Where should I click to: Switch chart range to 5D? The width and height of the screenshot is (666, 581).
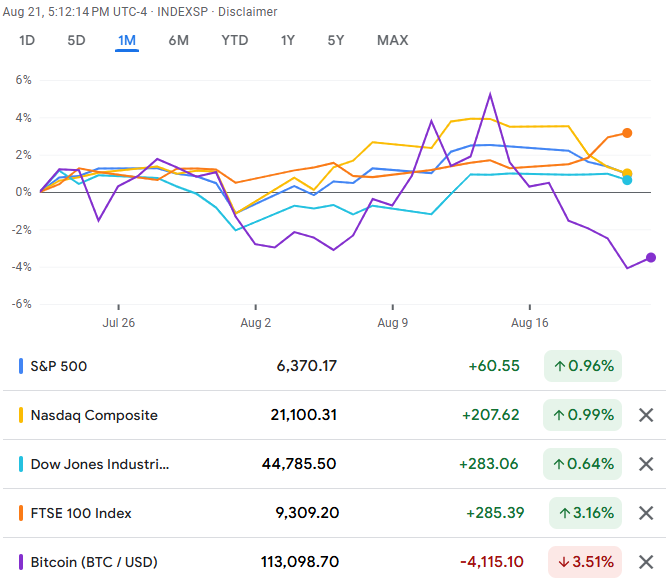pos(76,40)
